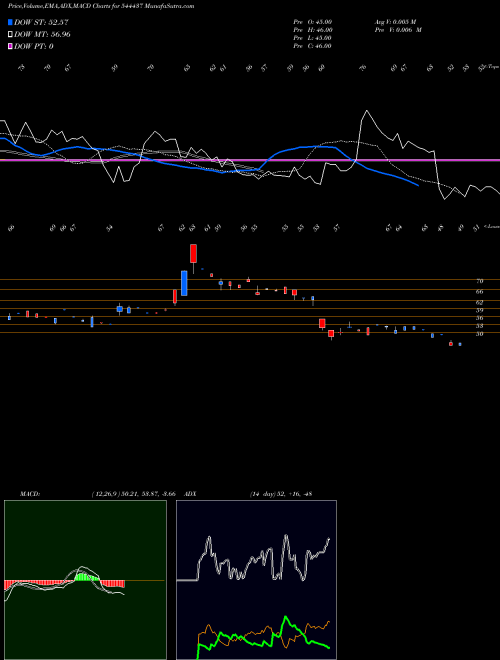The height and width of the screenshot is (660, 500).
Task: Open the green MACD histogram chart panel
Action: pyautogui.click(x=85, y=580)
